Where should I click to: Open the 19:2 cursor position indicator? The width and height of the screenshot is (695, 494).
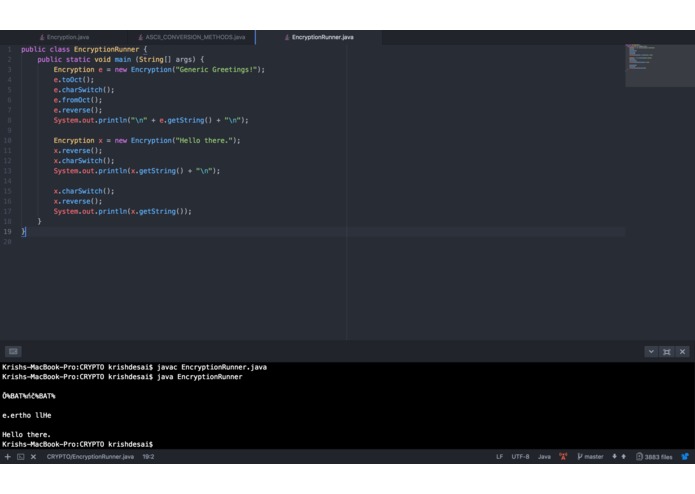click(x=148, y=456)
